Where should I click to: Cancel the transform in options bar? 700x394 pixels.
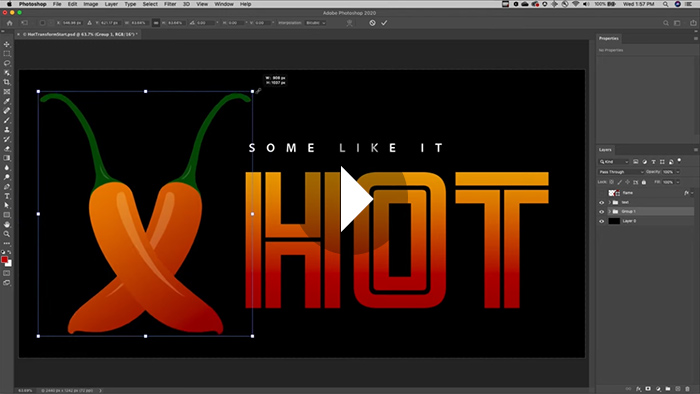(372, 23)
